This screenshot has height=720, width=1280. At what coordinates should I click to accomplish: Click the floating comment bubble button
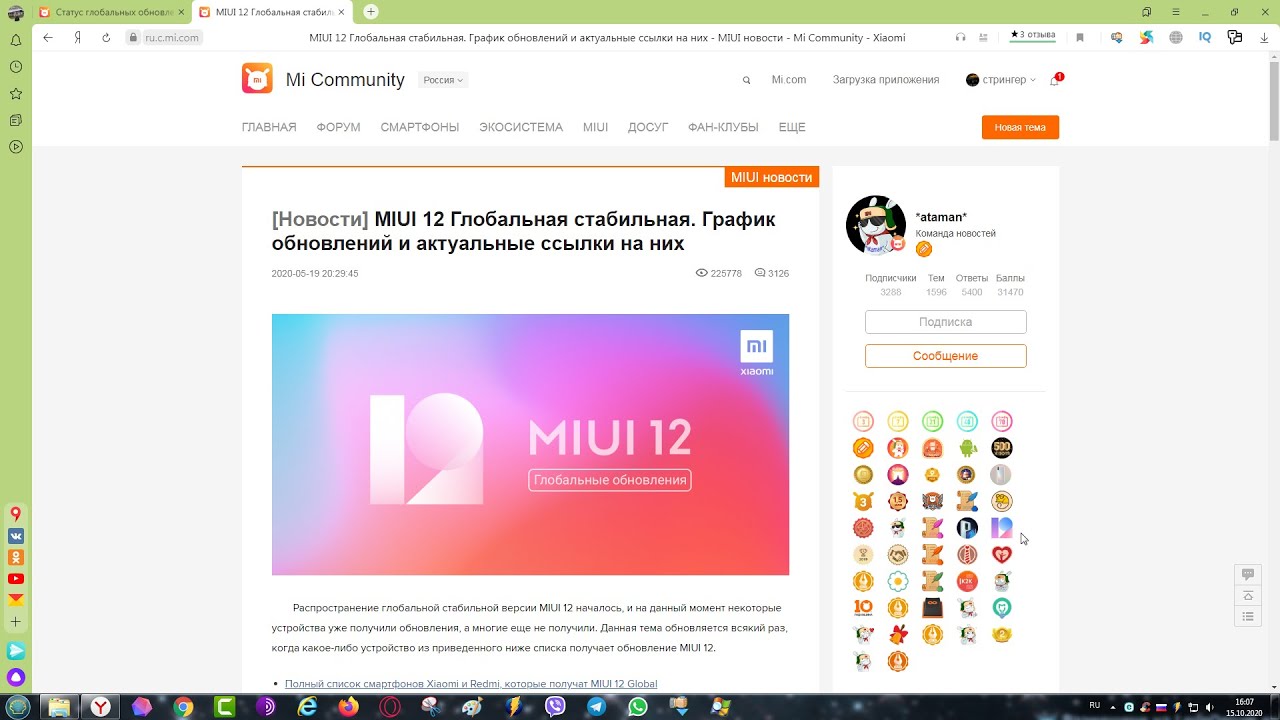pos(1247,574)
